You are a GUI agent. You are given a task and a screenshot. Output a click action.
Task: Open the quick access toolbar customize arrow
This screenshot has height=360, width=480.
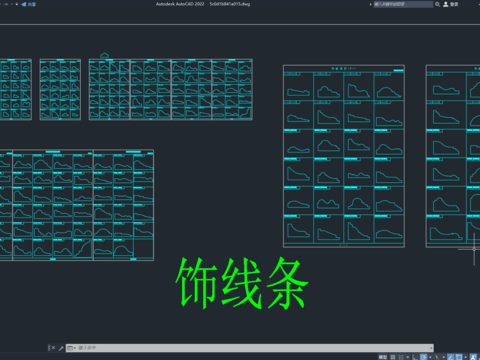click(x=17, y=4)
